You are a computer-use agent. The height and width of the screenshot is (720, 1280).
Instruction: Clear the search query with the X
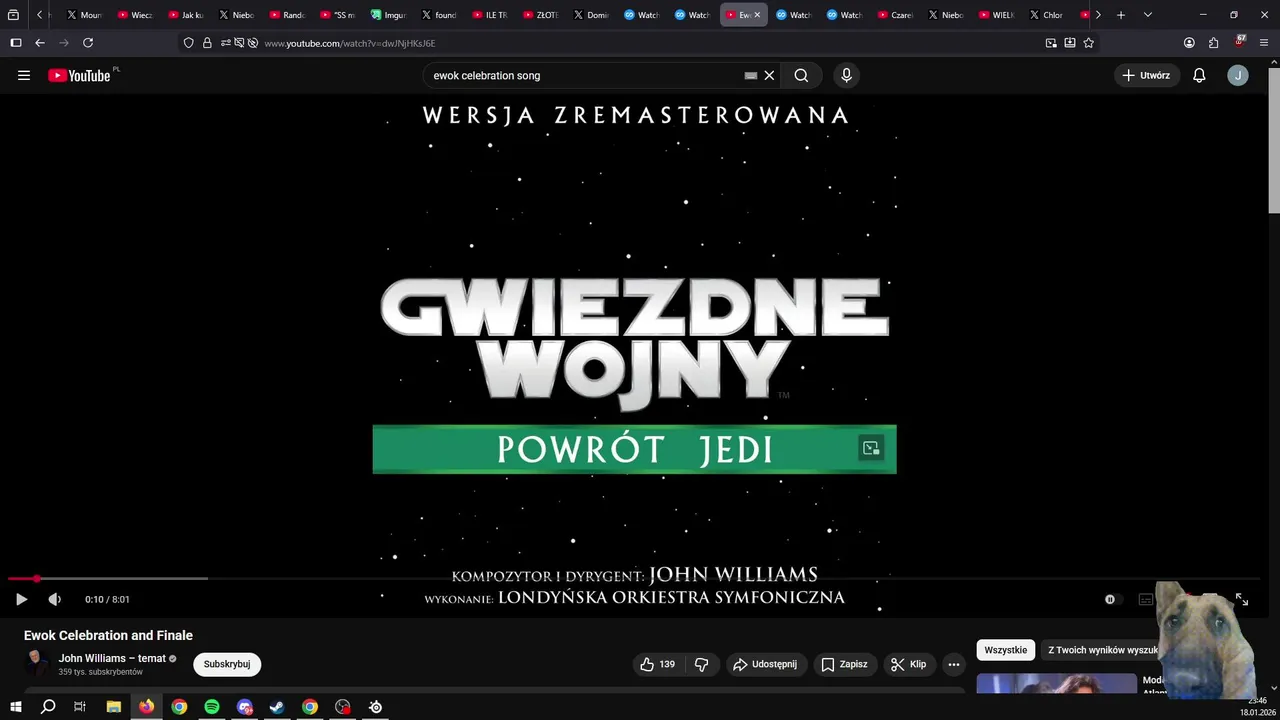[769, 75]
